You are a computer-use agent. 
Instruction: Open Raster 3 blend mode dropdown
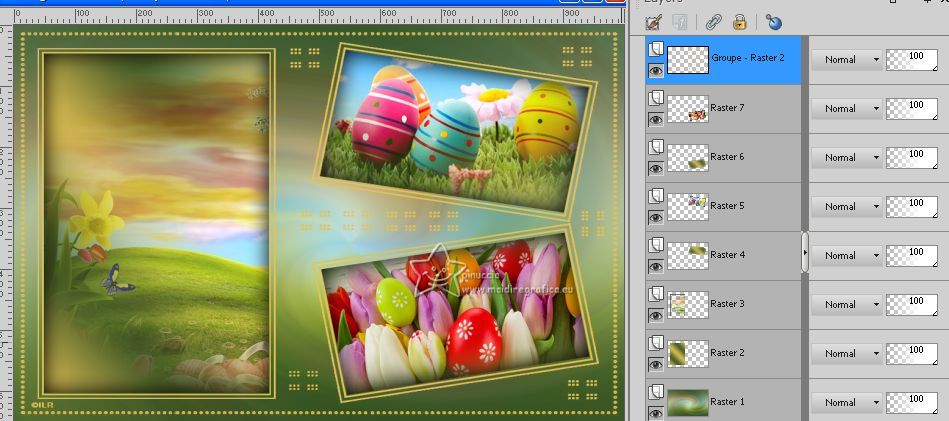(847, 305)
